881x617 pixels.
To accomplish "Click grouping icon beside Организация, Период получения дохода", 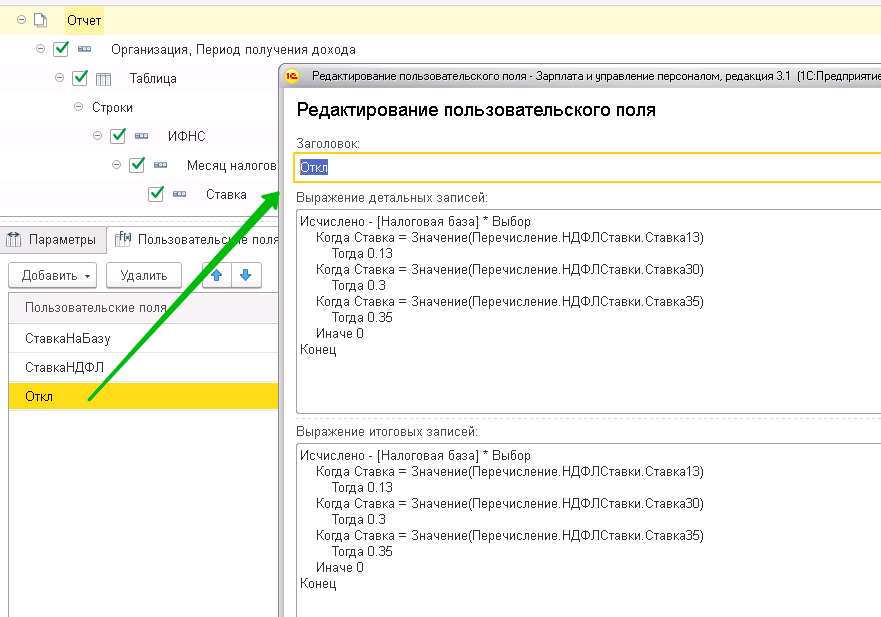I will pos(84,49).
